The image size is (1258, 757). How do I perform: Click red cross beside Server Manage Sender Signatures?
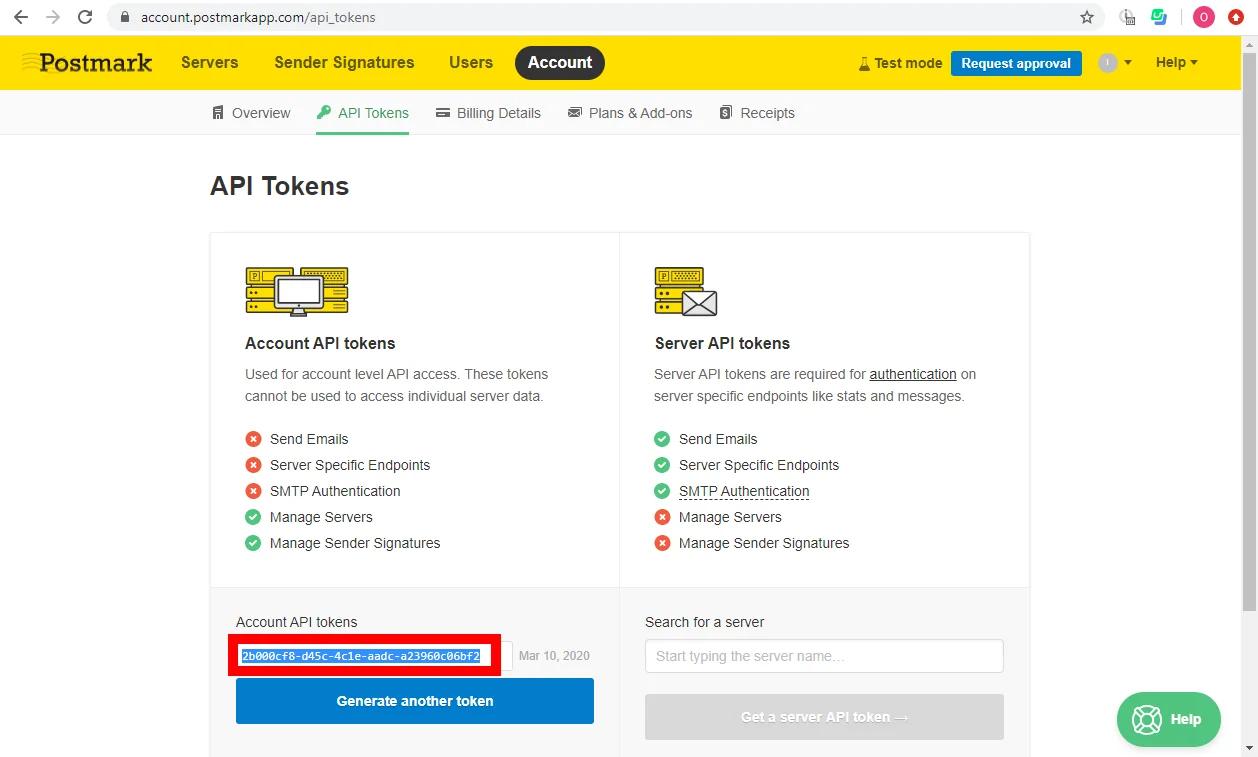[662, 543]
